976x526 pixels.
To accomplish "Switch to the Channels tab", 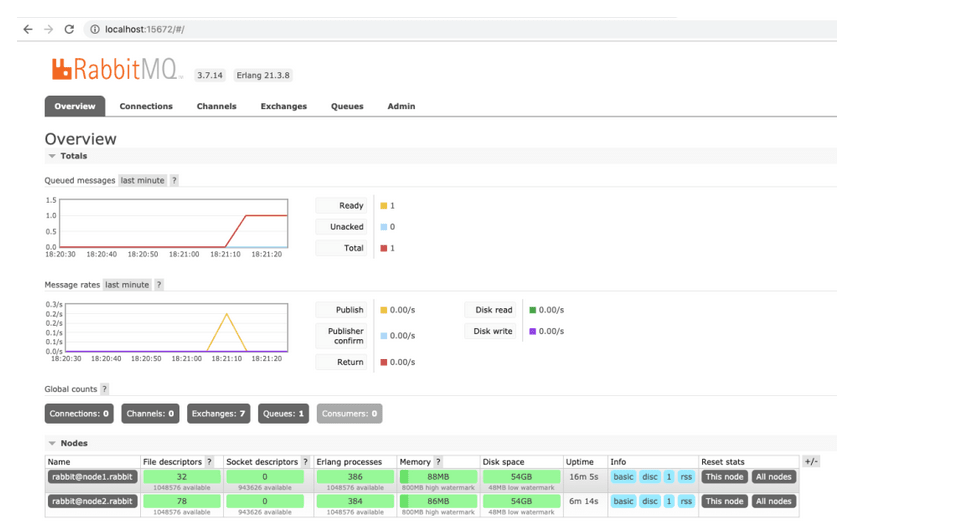I will coord(217,106).
